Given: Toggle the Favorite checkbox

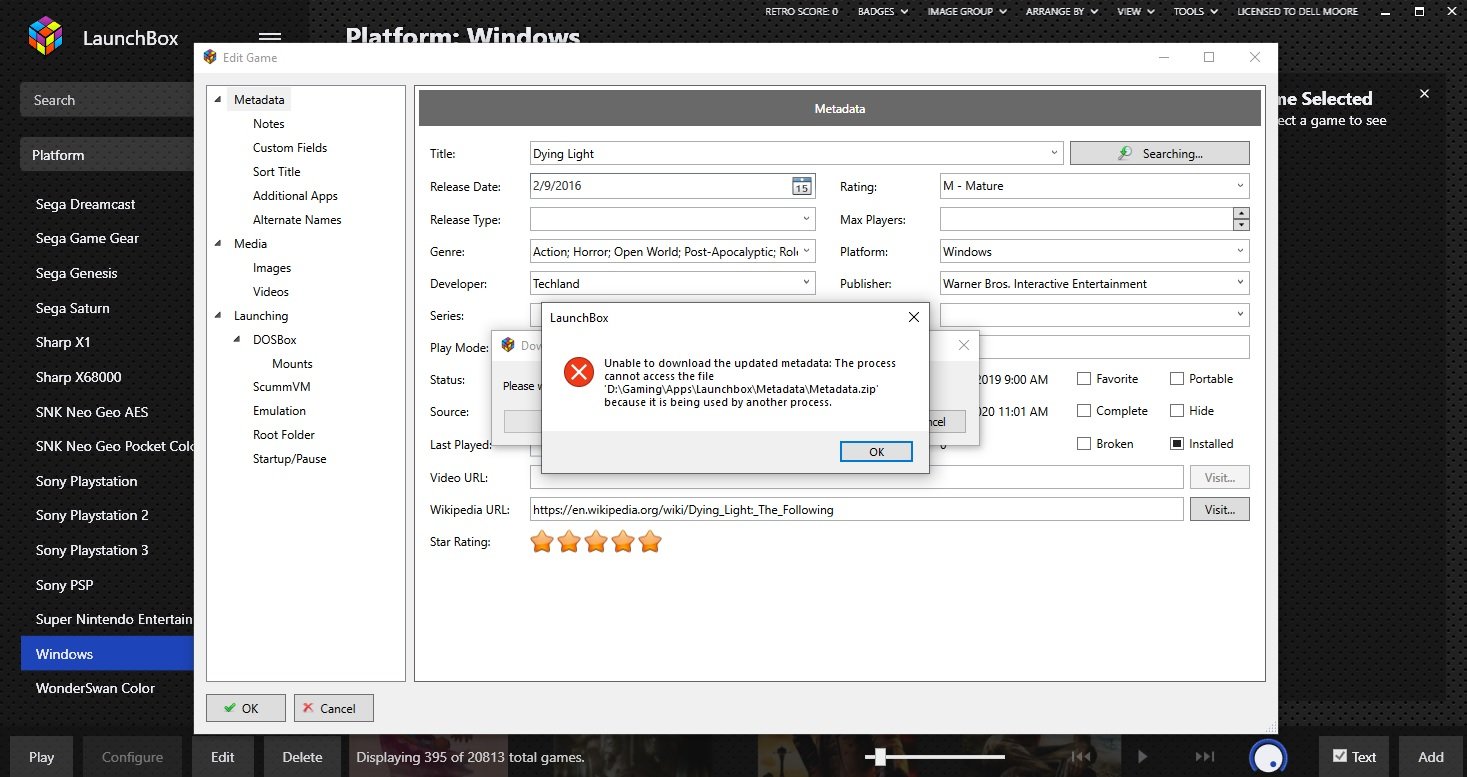Looking at the screenshot, I should pyautogui.click(x=1083, y=379).
